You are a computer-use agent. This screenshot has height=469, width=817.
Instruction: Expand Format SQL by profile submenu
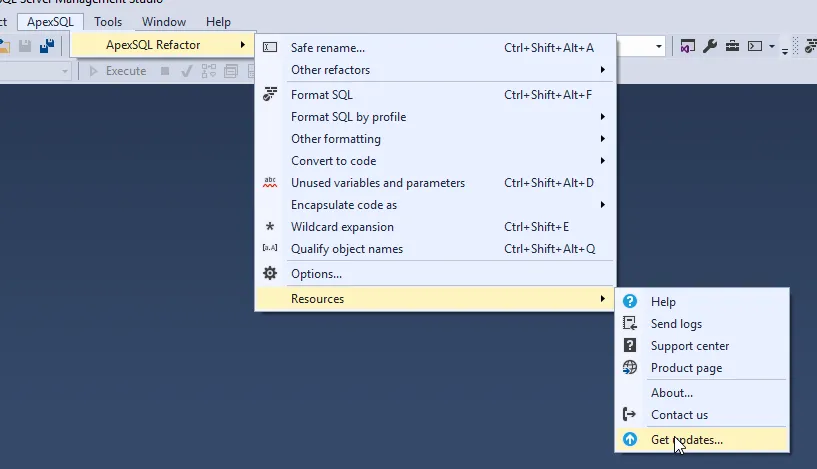tap(435, 117)
